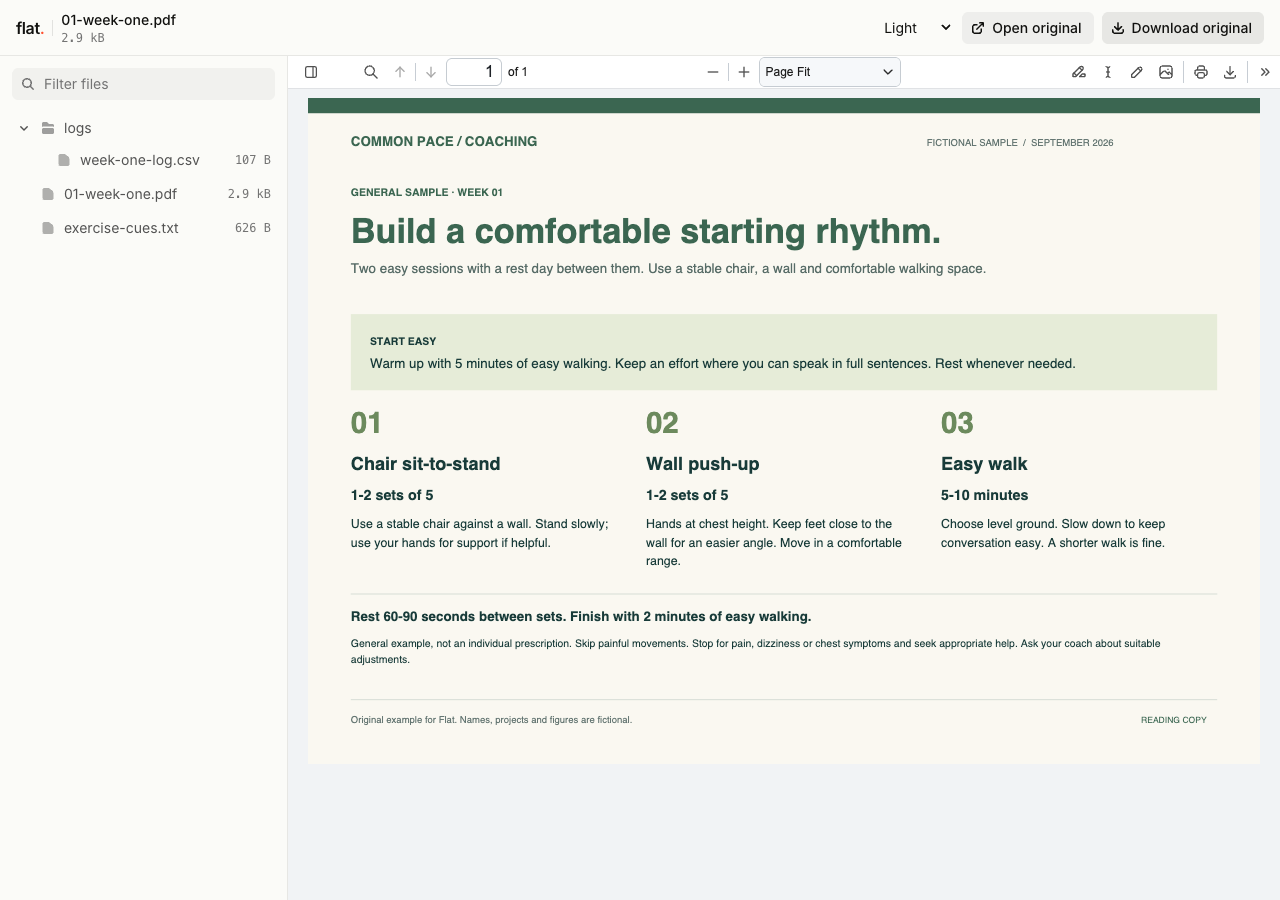
Task: Toggle the PDF viewer sidebar
Action: tap(311, 72)
